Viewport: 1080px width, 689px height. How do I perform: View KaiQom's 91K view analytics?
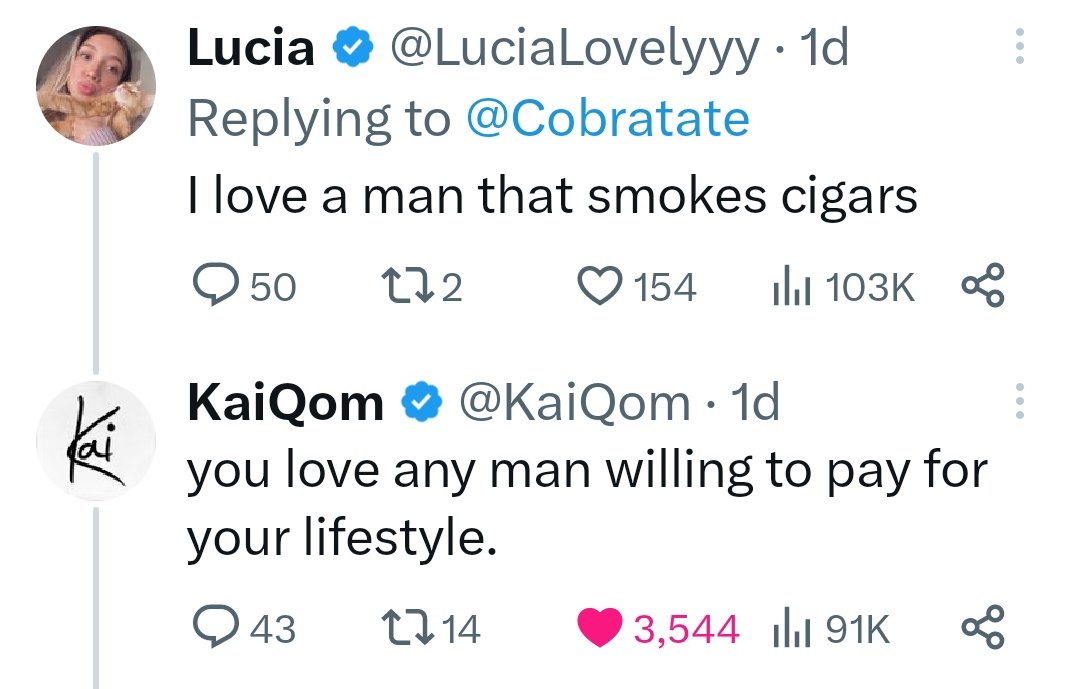(x=831, y=628)
